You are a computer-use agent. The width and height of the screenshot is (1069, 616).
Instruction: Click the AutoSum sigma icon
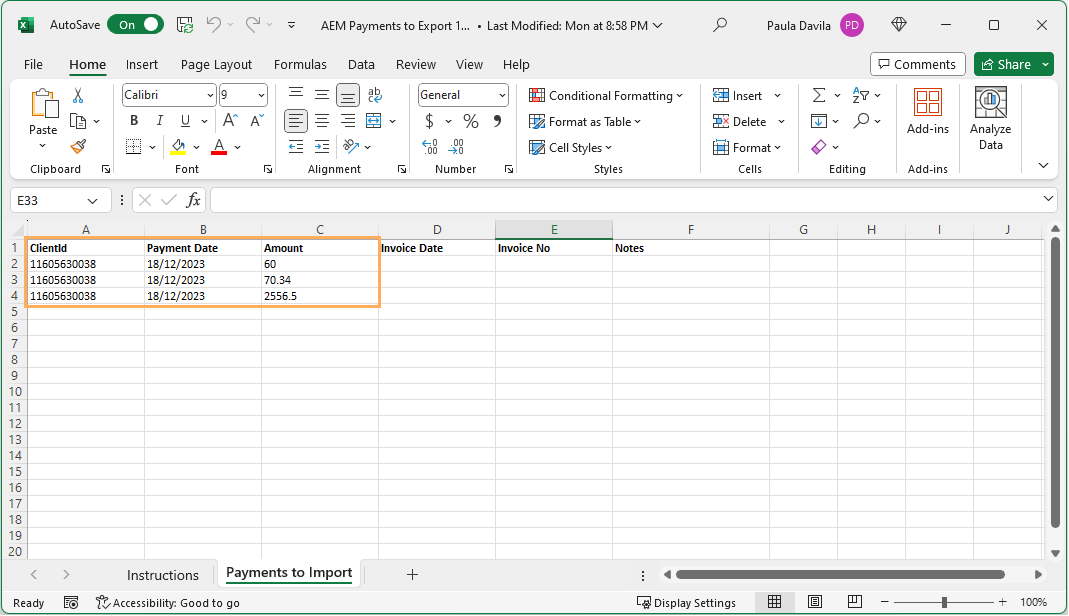(x=819, y=95)
